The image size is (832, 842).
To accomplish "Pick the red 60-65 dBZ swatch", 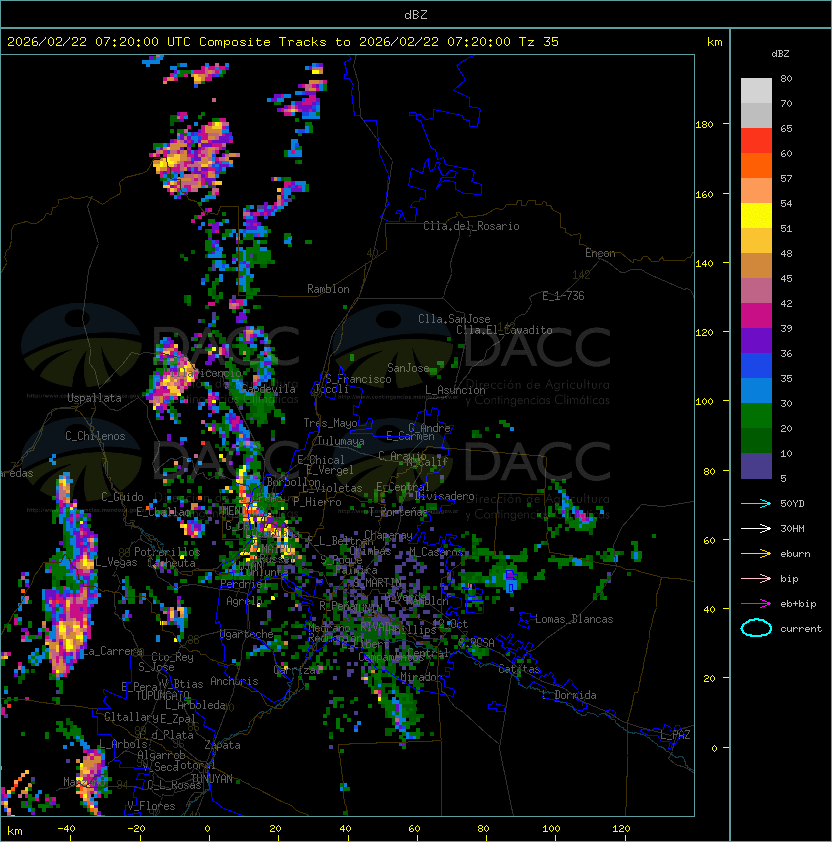I will point(756,141).
